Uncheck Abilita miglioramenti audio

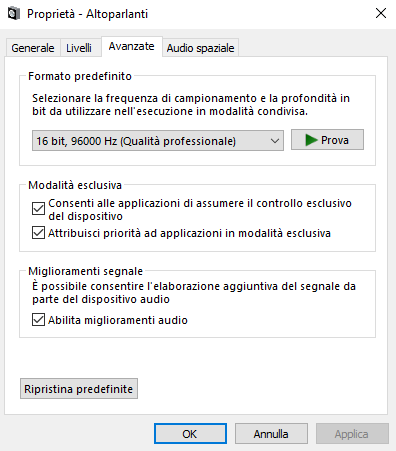(x=38, y=320)
